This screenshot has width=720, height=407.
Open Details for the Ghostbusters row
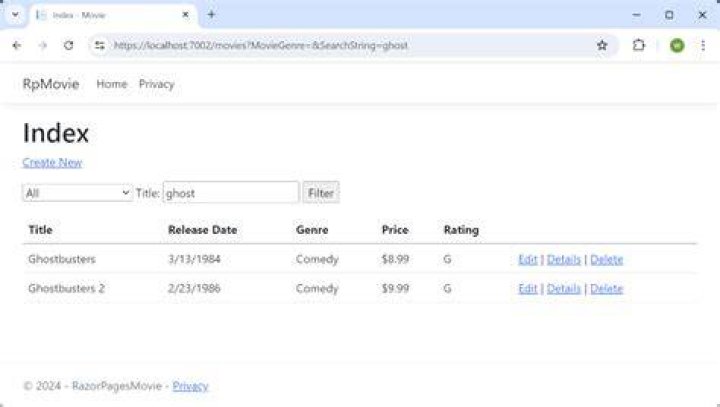tap(564, 260)
